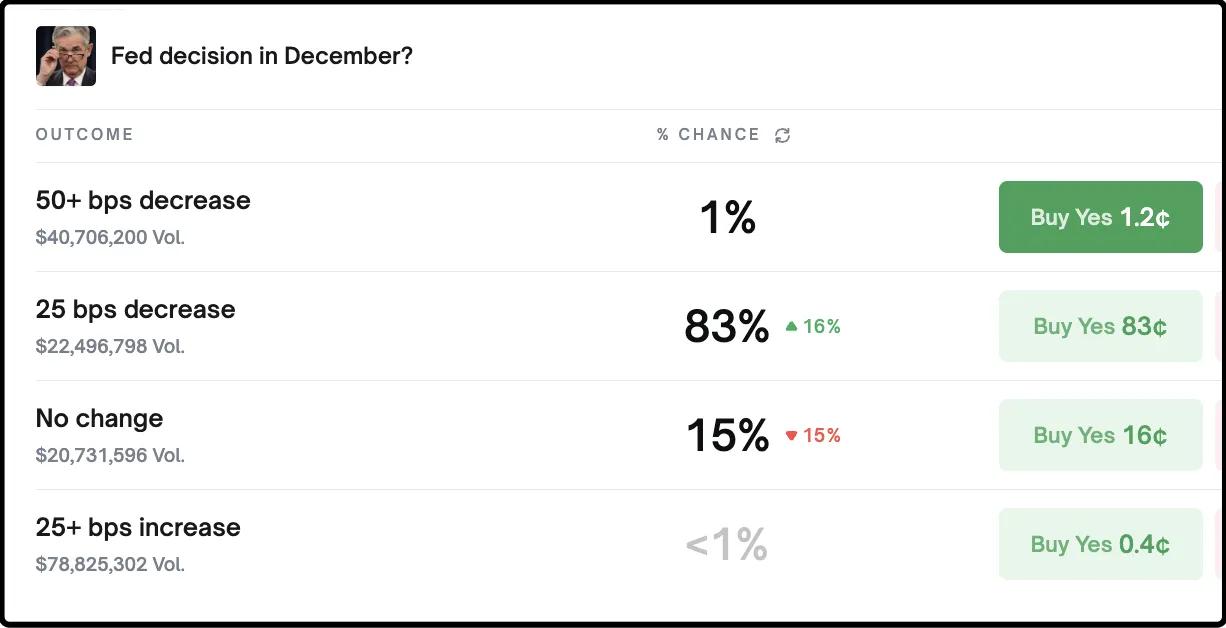Image resolution: width=1226 pixels, height=628 pixels.
Task: Click the refresh icon beside % CHANCE
Action: 782,135
